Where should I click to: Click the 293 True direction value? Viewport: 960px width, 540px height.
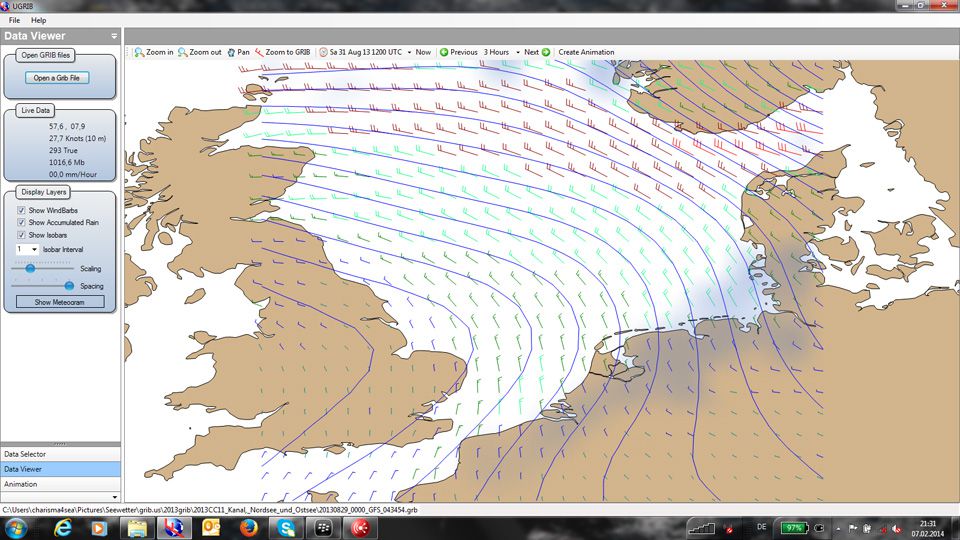63,150
